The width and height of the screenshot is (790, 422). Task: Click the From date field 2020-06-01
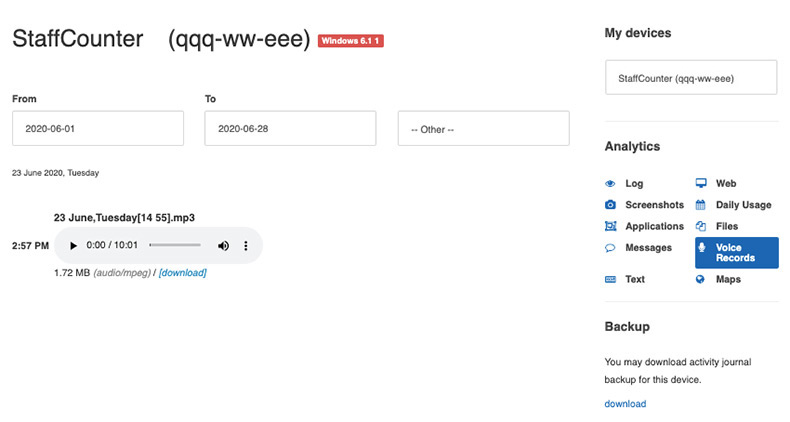tap(98, 128)
